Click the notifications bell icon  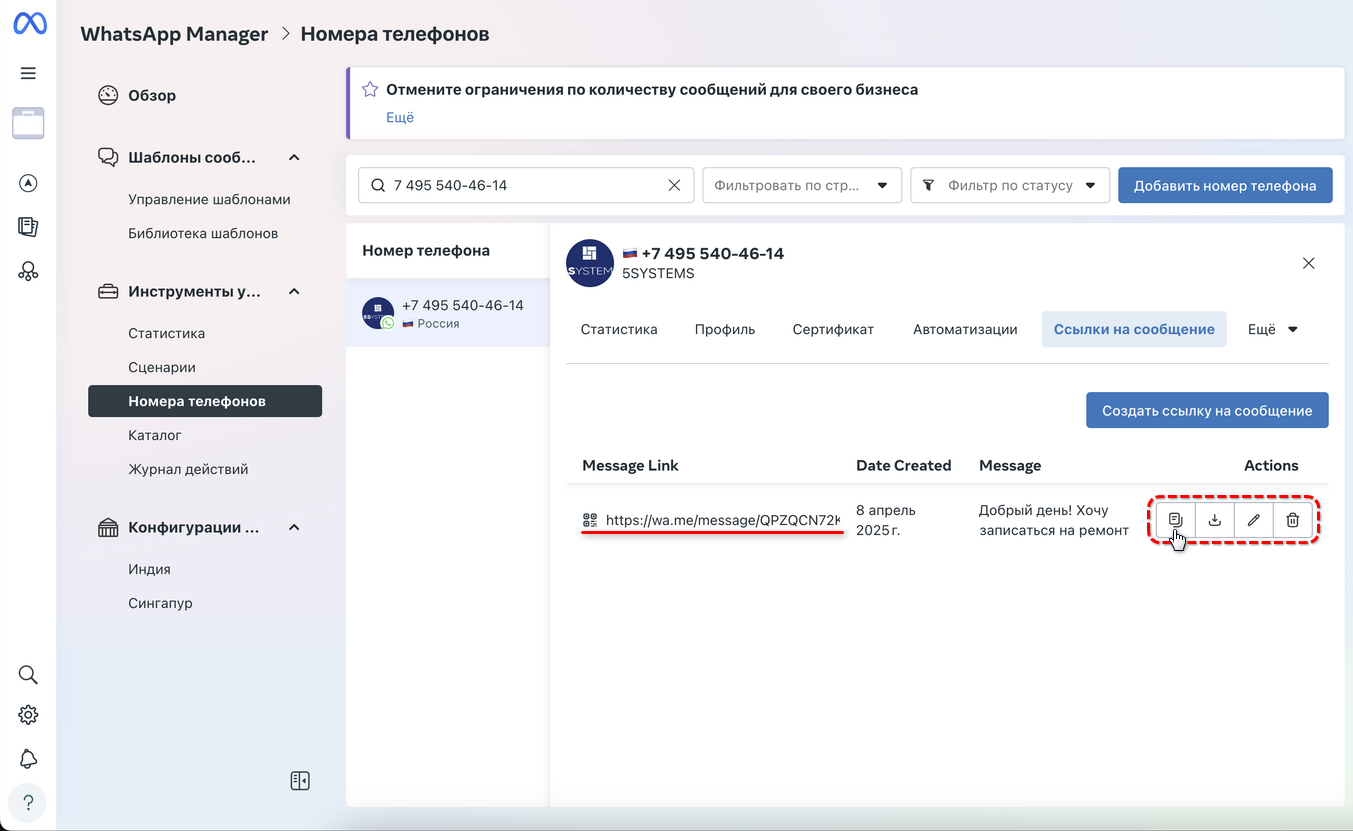28,759
